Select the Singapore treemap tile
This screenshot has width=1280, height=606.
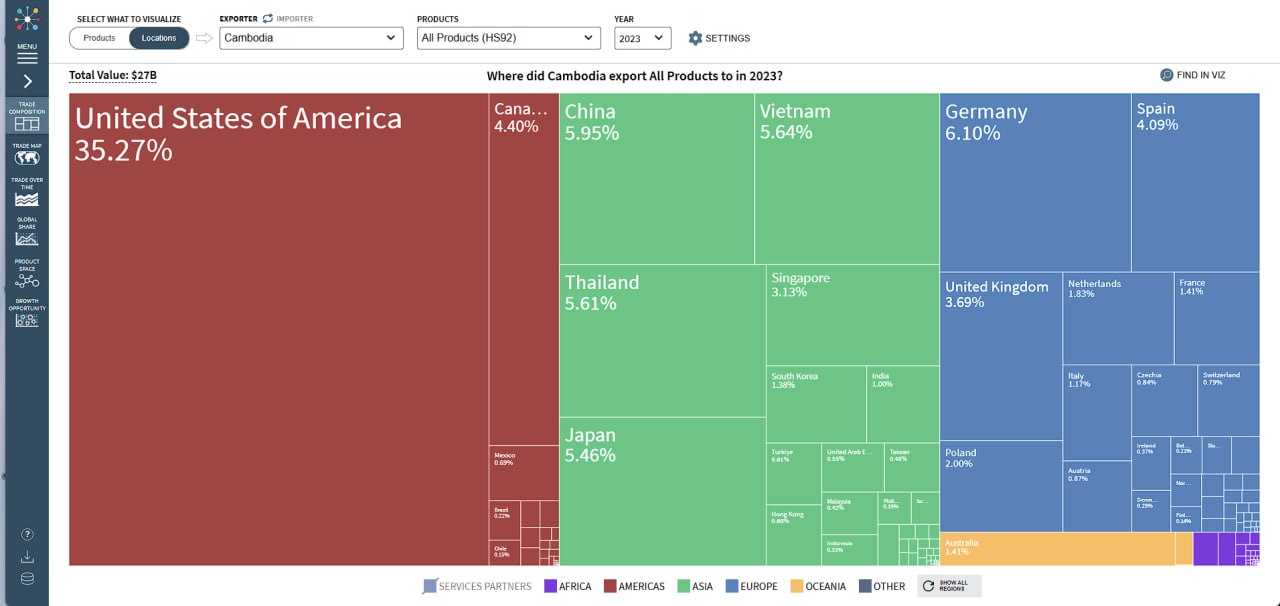tap(852, 315)
